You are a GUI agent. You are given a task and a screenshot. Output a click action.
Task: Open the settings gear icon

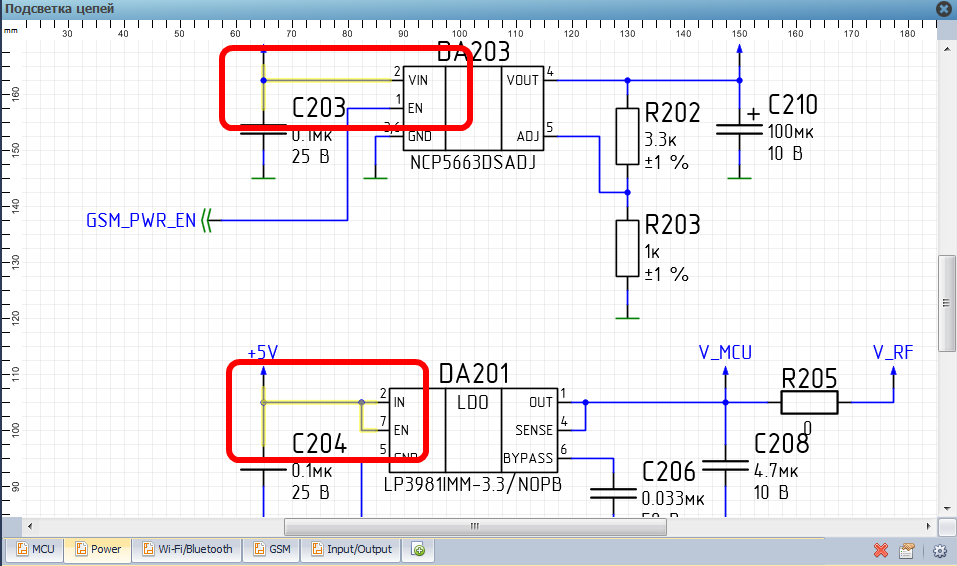click(940, 551)
